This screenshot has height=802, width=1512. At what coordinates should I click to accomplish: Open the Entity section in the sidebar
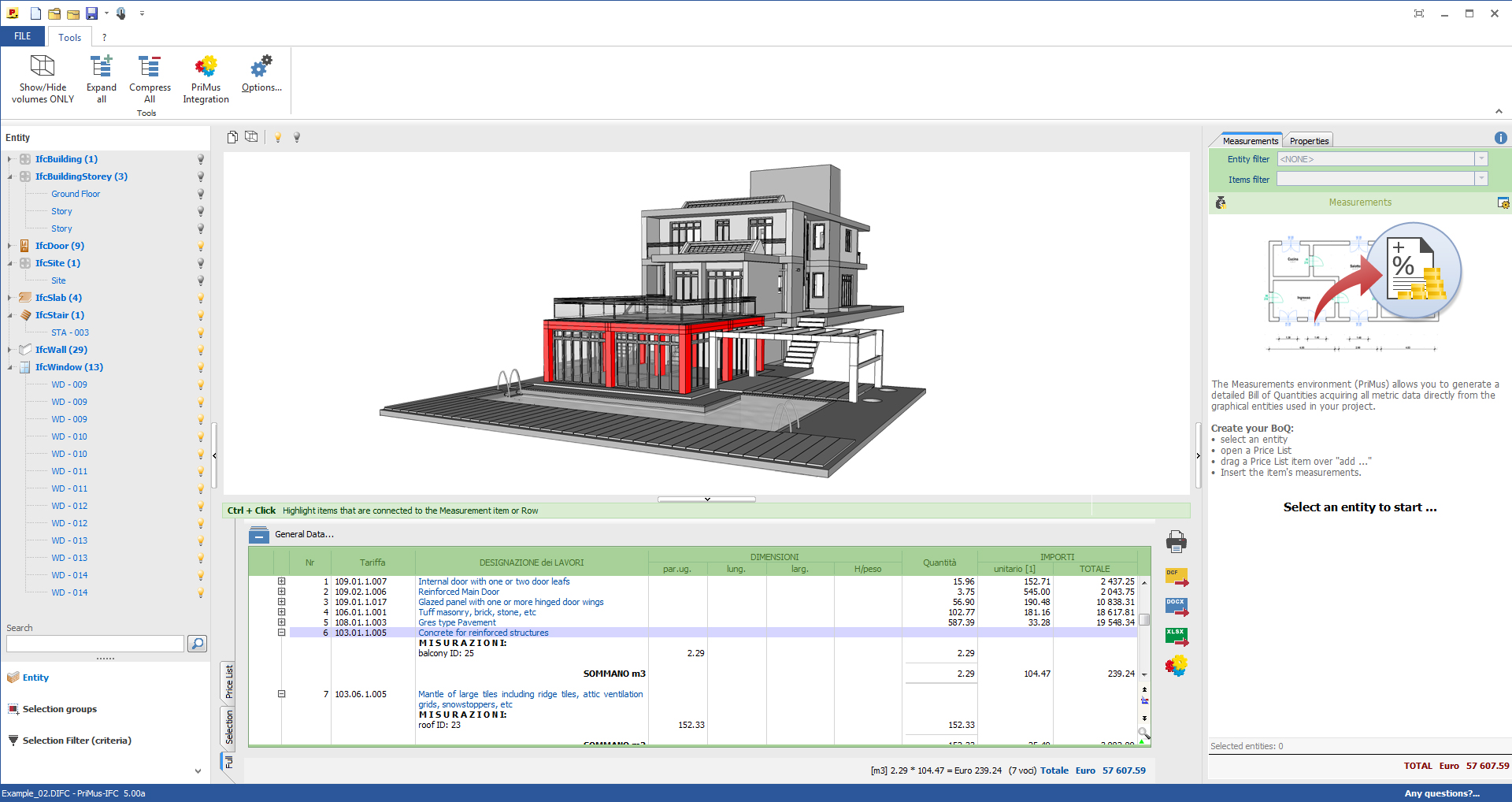[35, 678]
